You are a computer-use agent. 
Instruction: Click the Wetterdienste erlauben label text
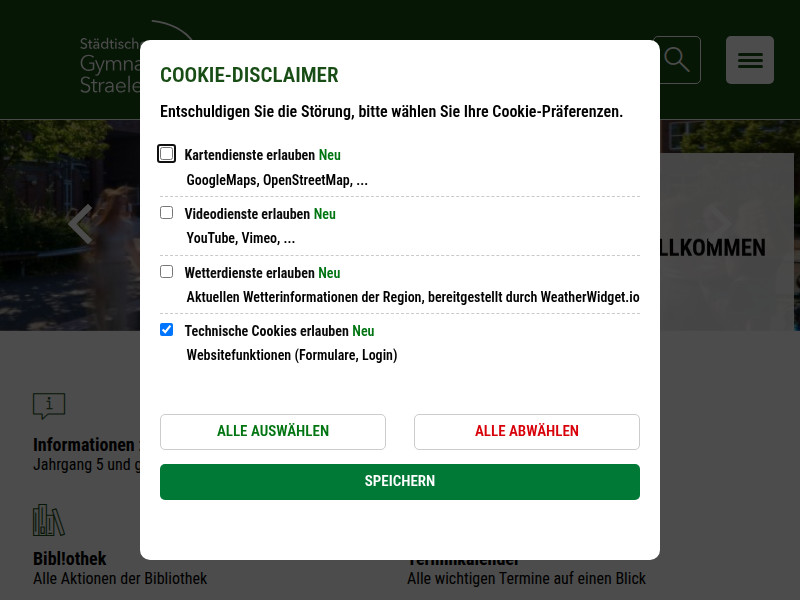(250, 273)
